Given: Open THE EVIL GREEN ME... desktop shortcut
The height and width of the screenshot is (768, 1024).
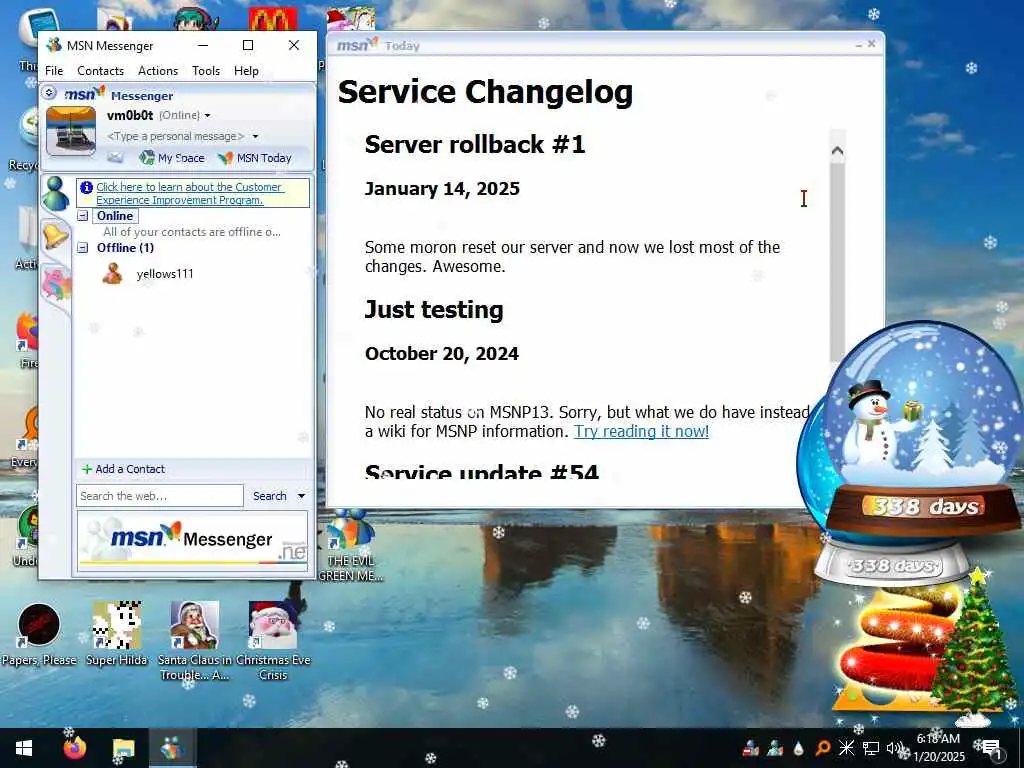Looking at the screenshot, I should point(351,547).
